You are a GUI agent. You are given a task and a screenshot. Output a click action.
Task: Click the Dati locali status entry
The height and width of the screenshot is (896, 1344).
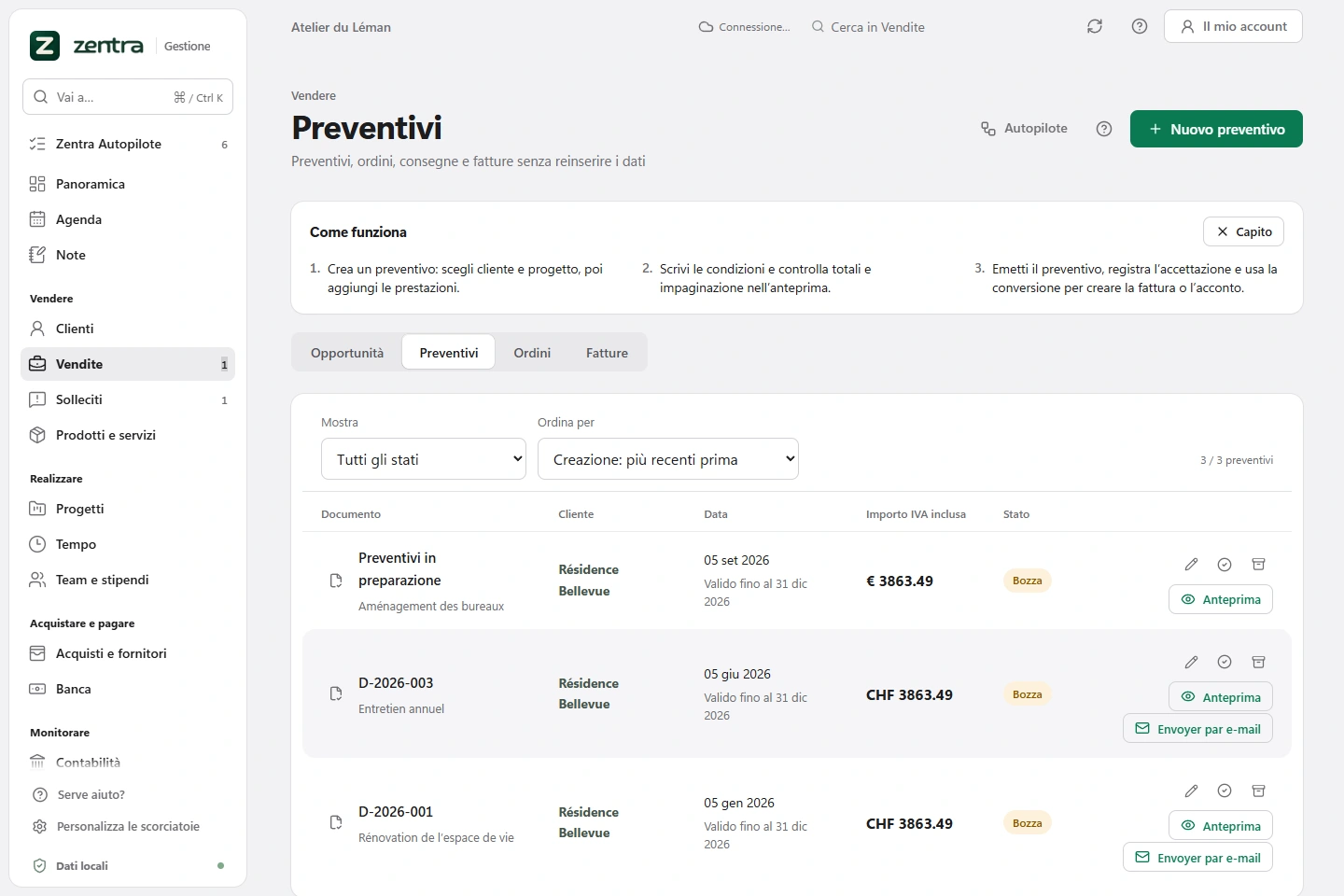[x=128, y=866]
